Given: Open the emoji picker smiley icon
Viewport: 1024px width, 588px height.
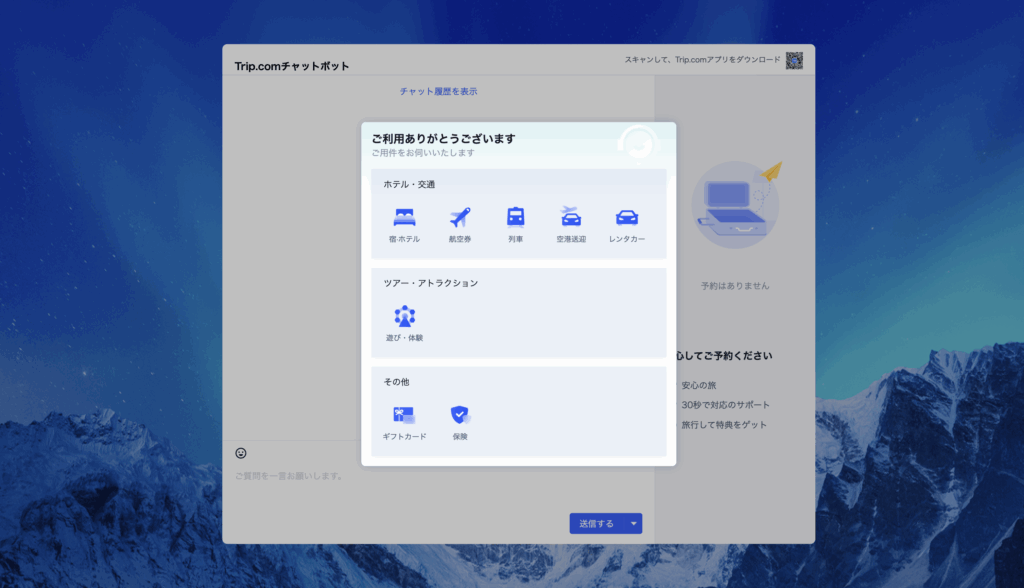Looking at the screenshot, I should pyautogui.click(x=241, y=453).
